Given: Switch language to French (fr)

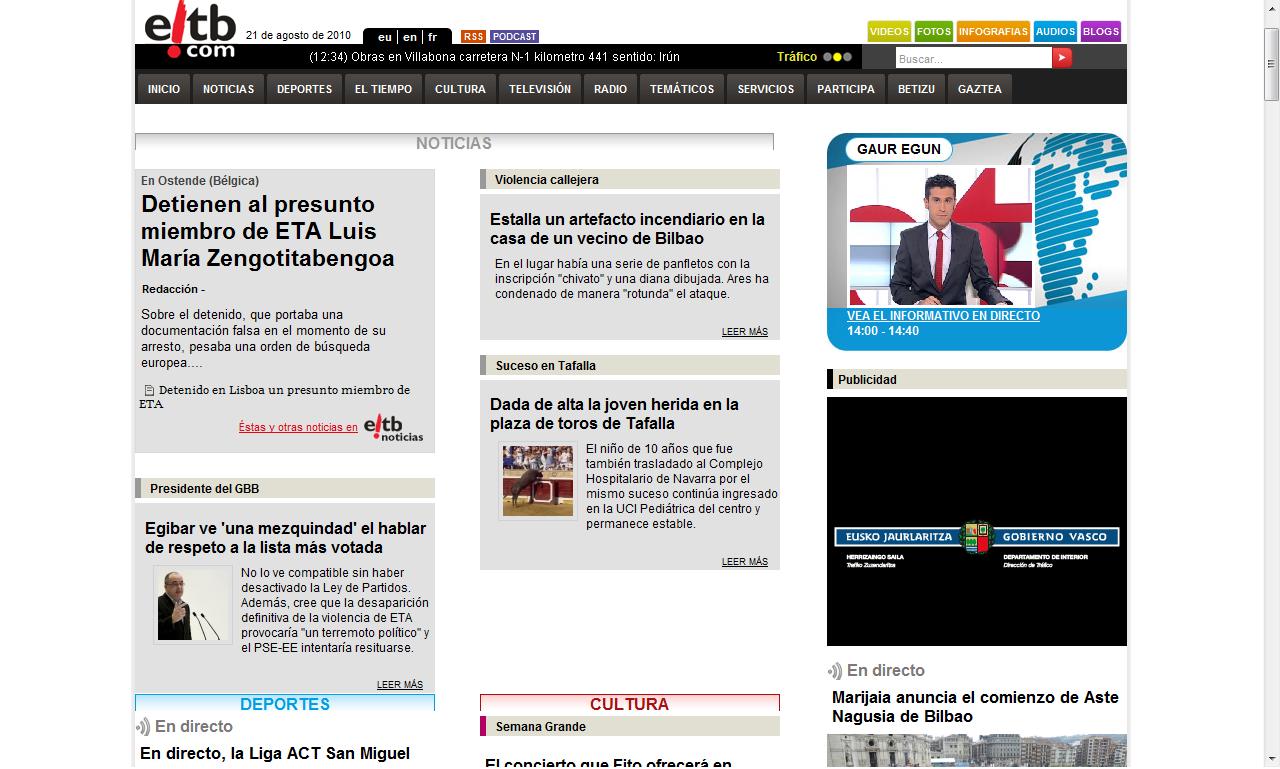Looking at the screenshot, I should [x=433, y=37].
